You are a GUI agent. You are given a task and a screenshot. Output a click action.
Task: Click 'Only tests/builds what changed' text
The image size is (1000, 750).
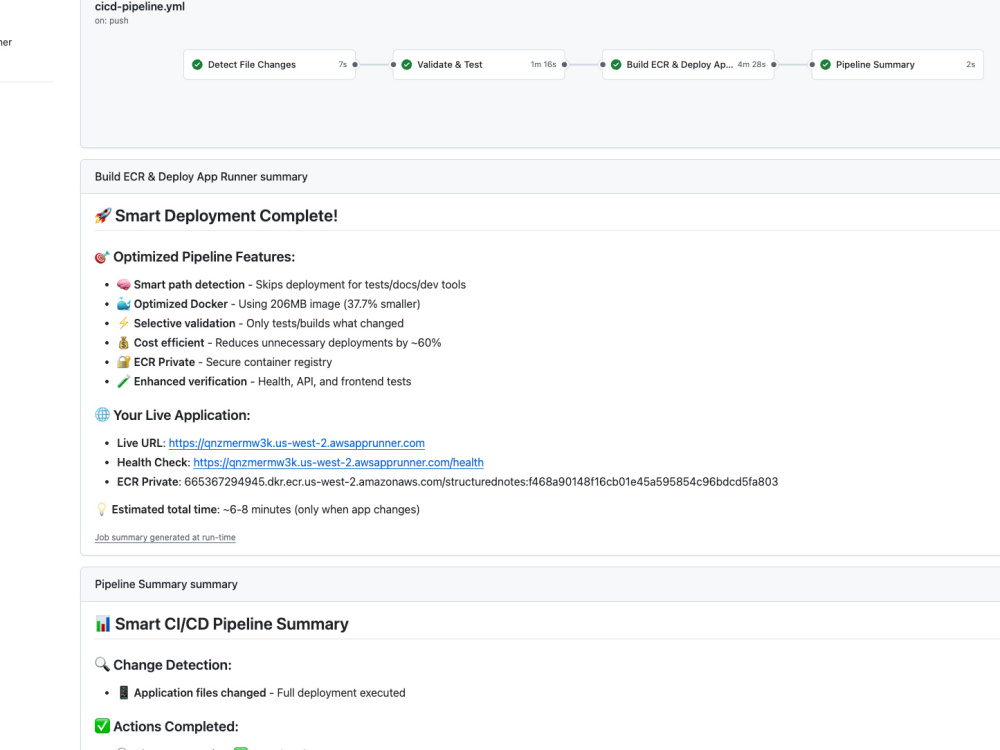(325, 323)
